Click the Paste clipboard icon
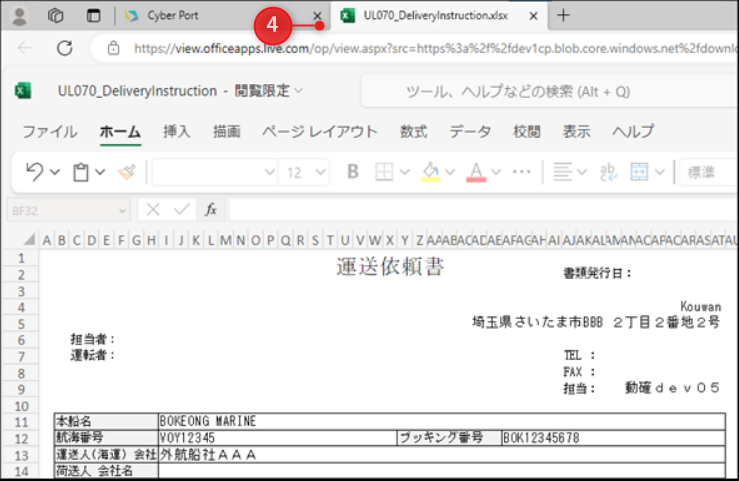This screenshot has height=481, width=739. [82, 172]
